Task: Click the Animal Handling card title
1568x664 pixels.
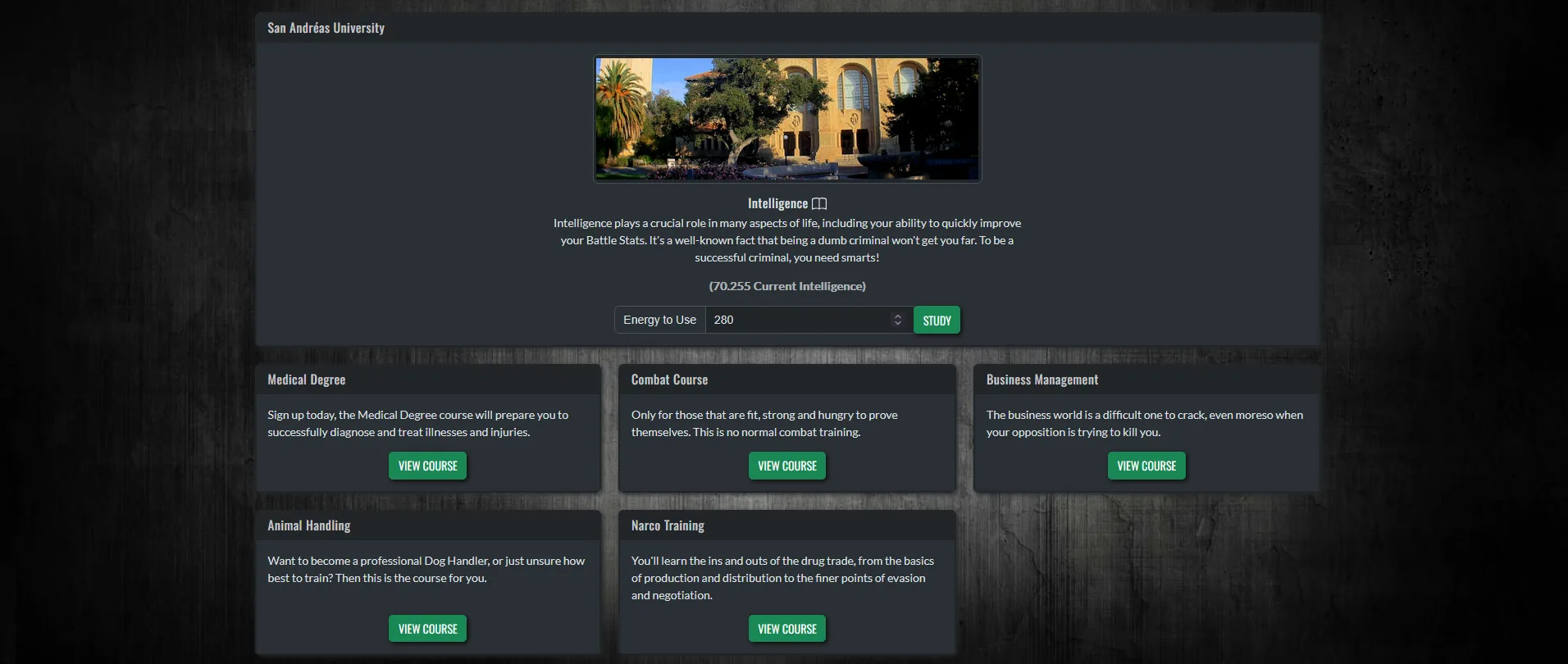Action: pos(308,525)
